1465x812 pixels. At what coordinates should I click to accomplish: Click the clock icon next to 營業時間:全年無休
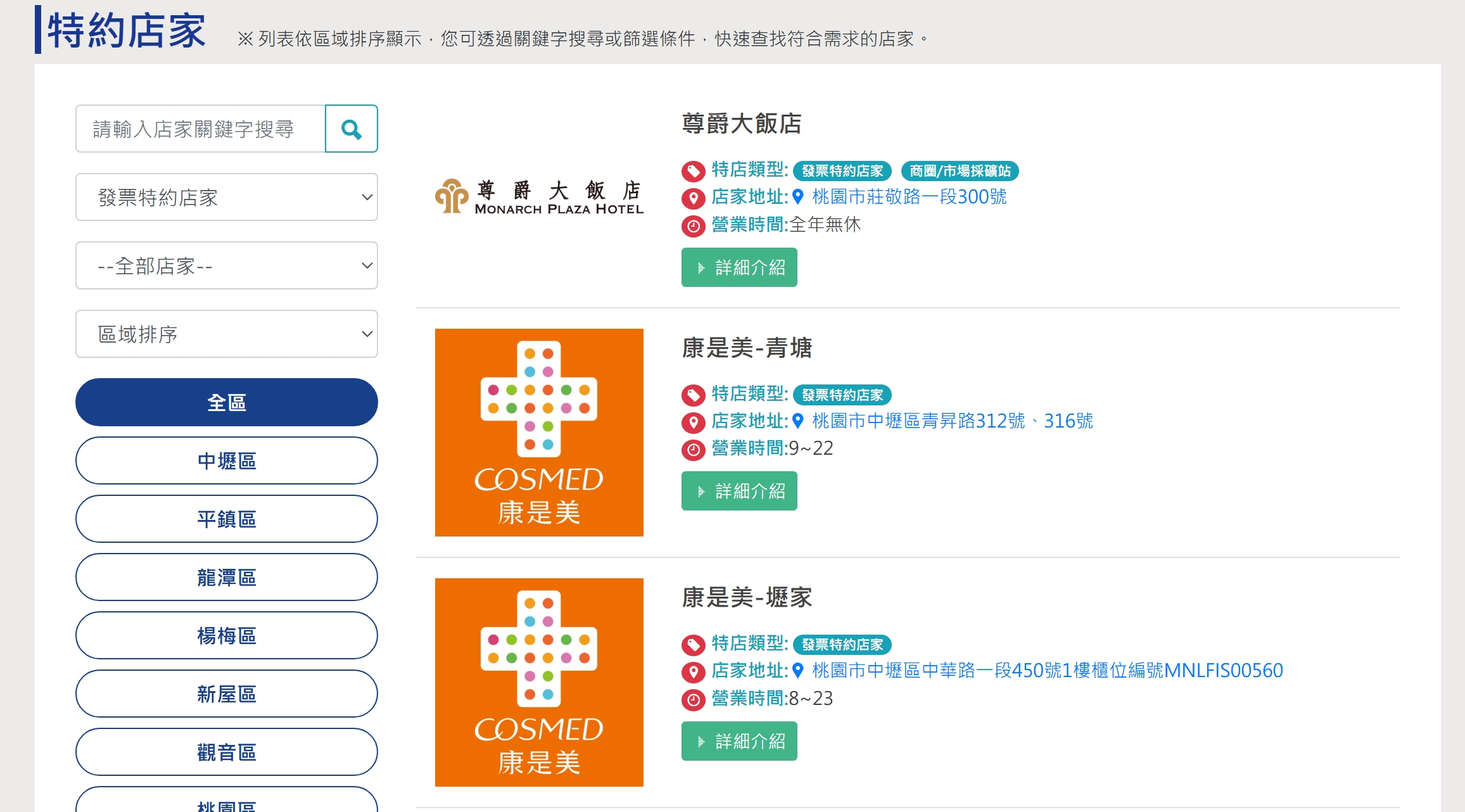(x=693, y=225)
